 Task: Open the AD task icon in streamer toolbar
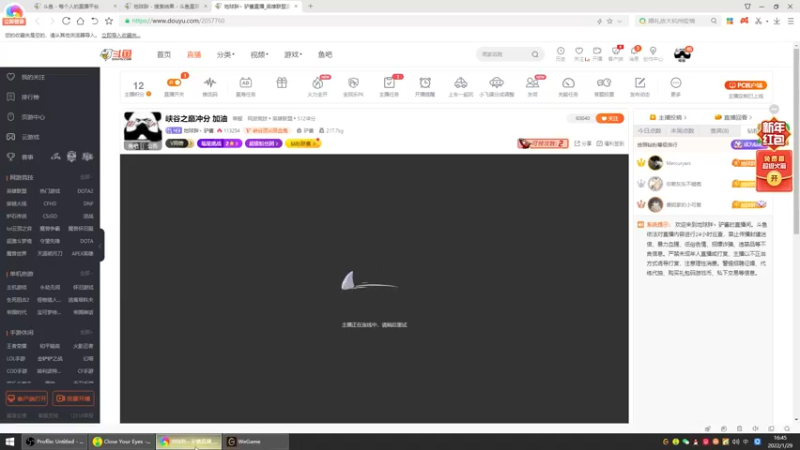245,83
